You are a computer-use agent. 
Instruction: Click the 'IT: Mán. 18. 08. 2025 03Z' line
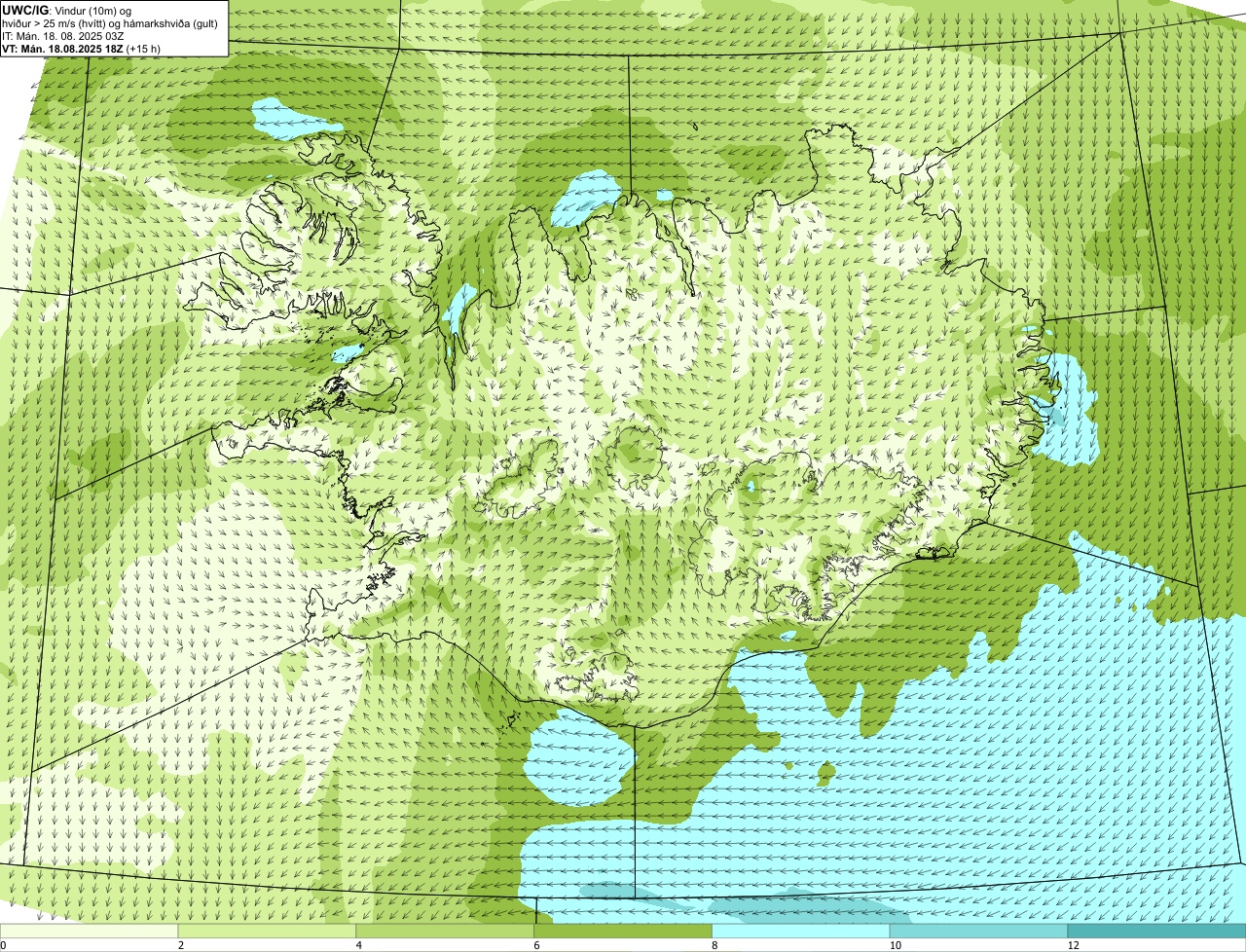(65, 35)
